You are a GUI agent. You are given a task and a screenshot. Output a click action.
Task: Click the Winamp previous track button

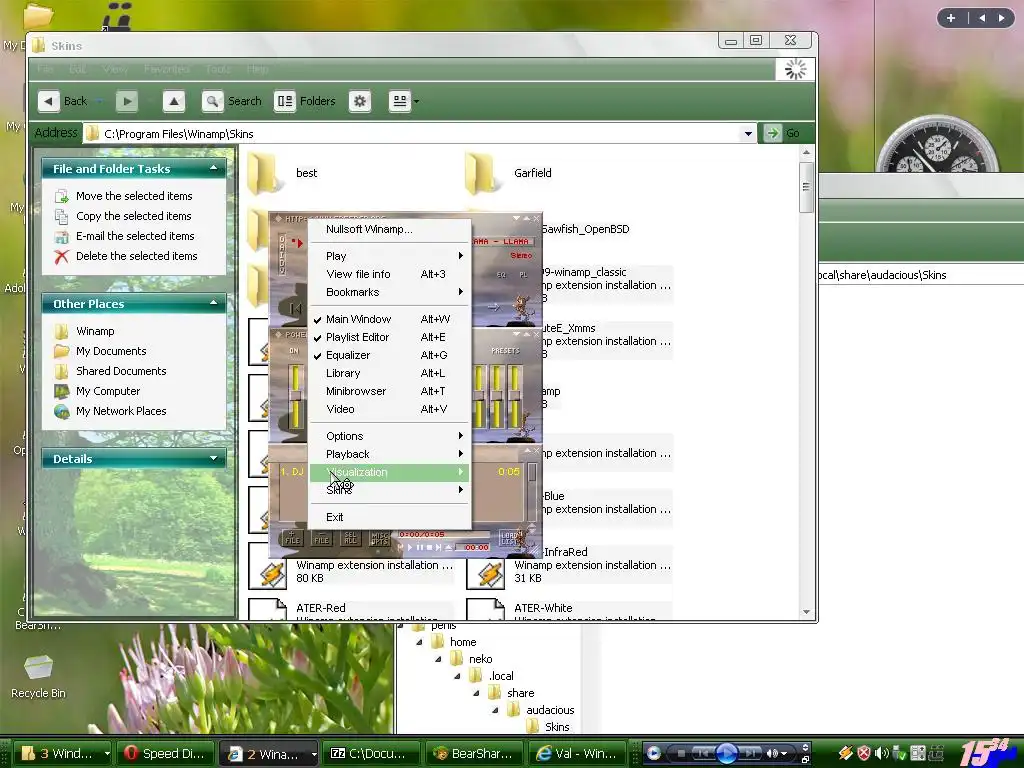click(296, 308)
